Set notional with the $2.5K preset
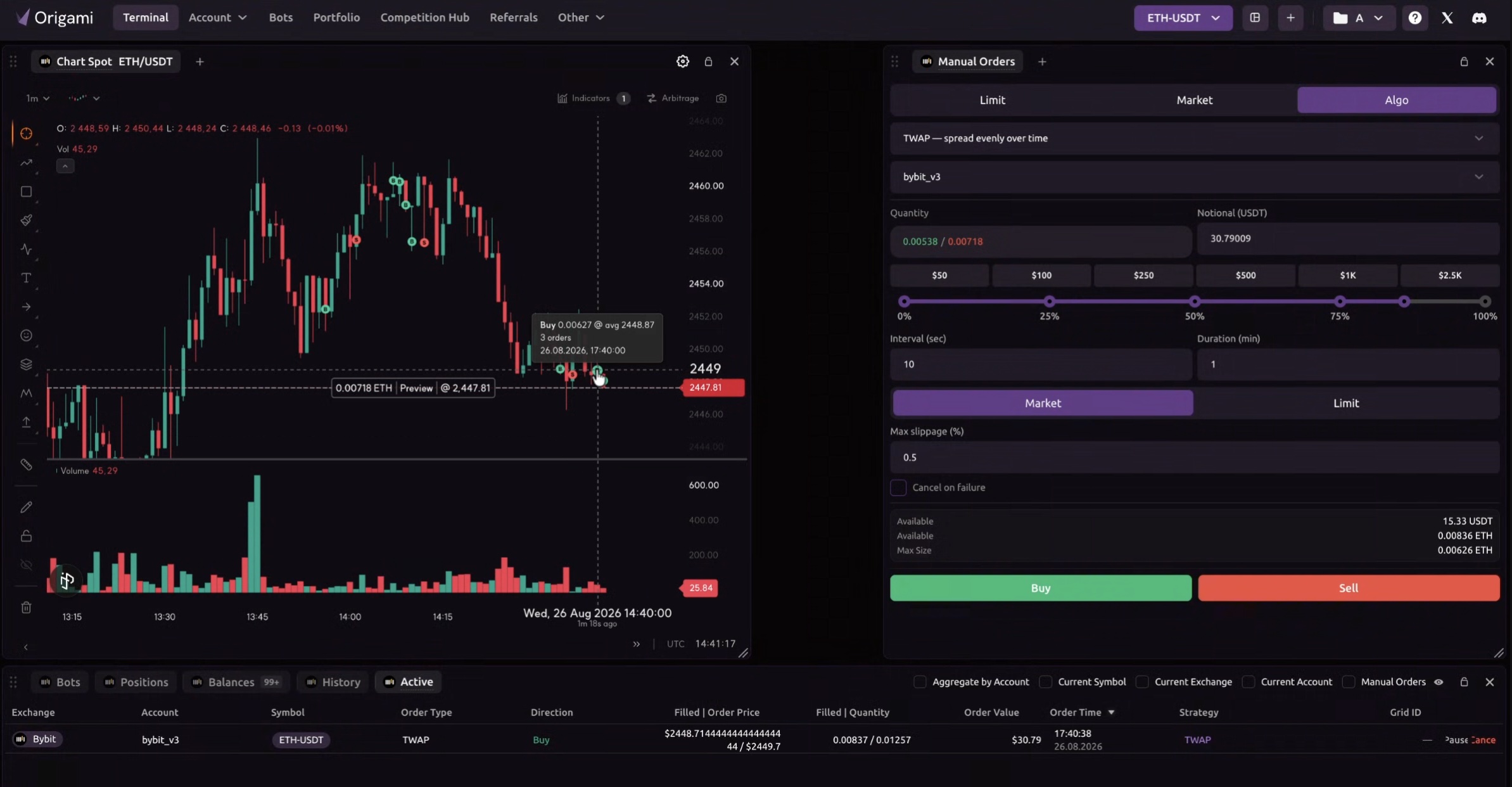 1449,275
